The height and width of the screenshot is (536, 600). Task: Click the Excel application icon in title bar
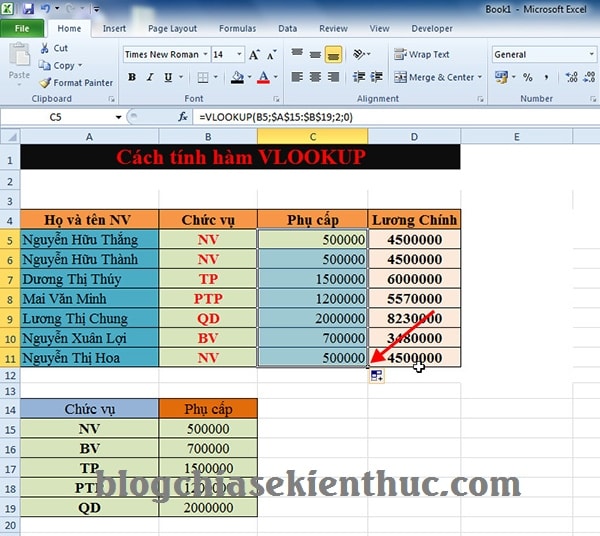(x=8, y=8)
